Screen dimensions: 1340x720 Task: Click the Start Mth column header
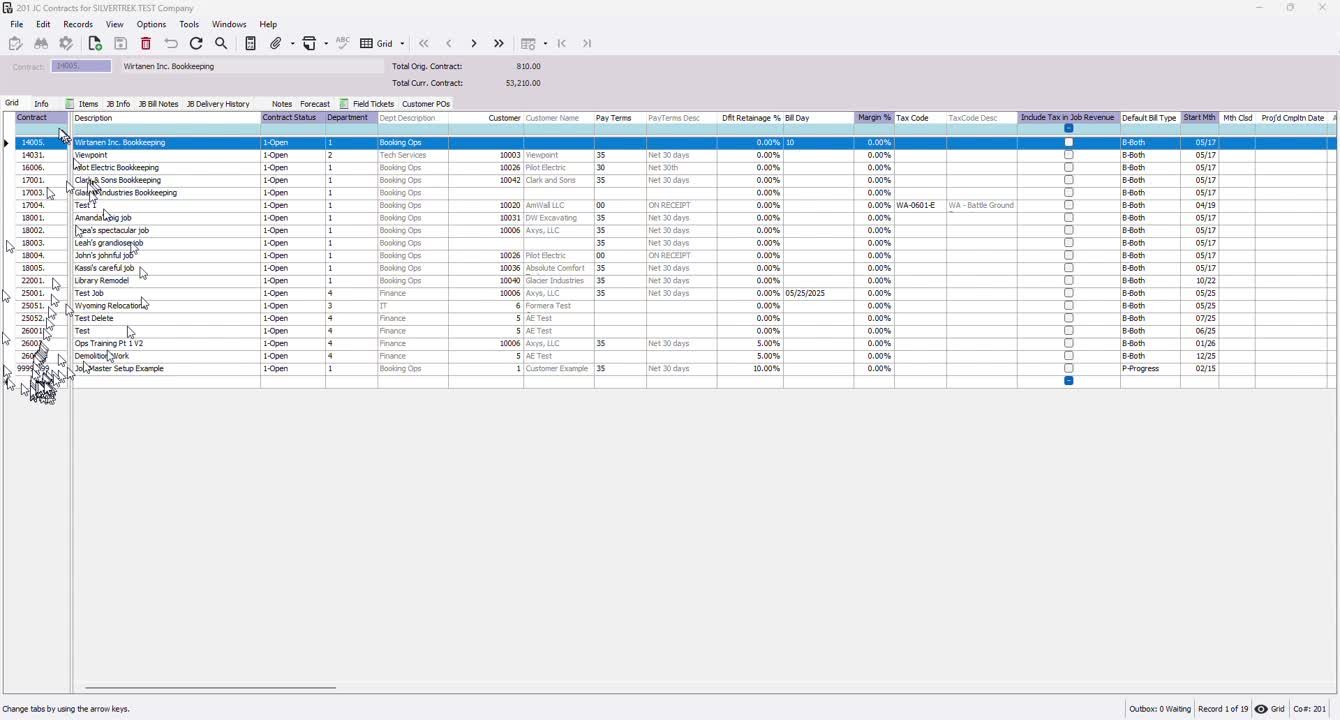(1200, 118)
